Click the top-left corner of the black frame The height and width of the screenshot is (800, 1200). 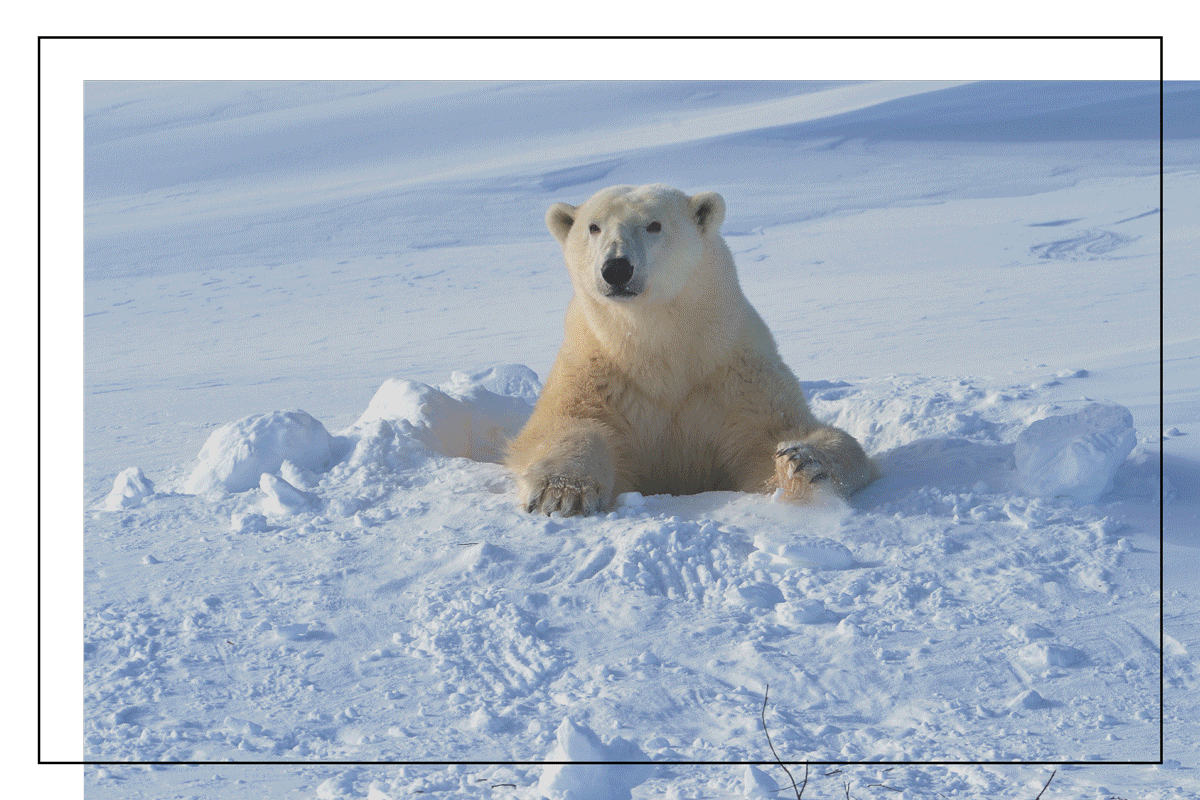40,38
